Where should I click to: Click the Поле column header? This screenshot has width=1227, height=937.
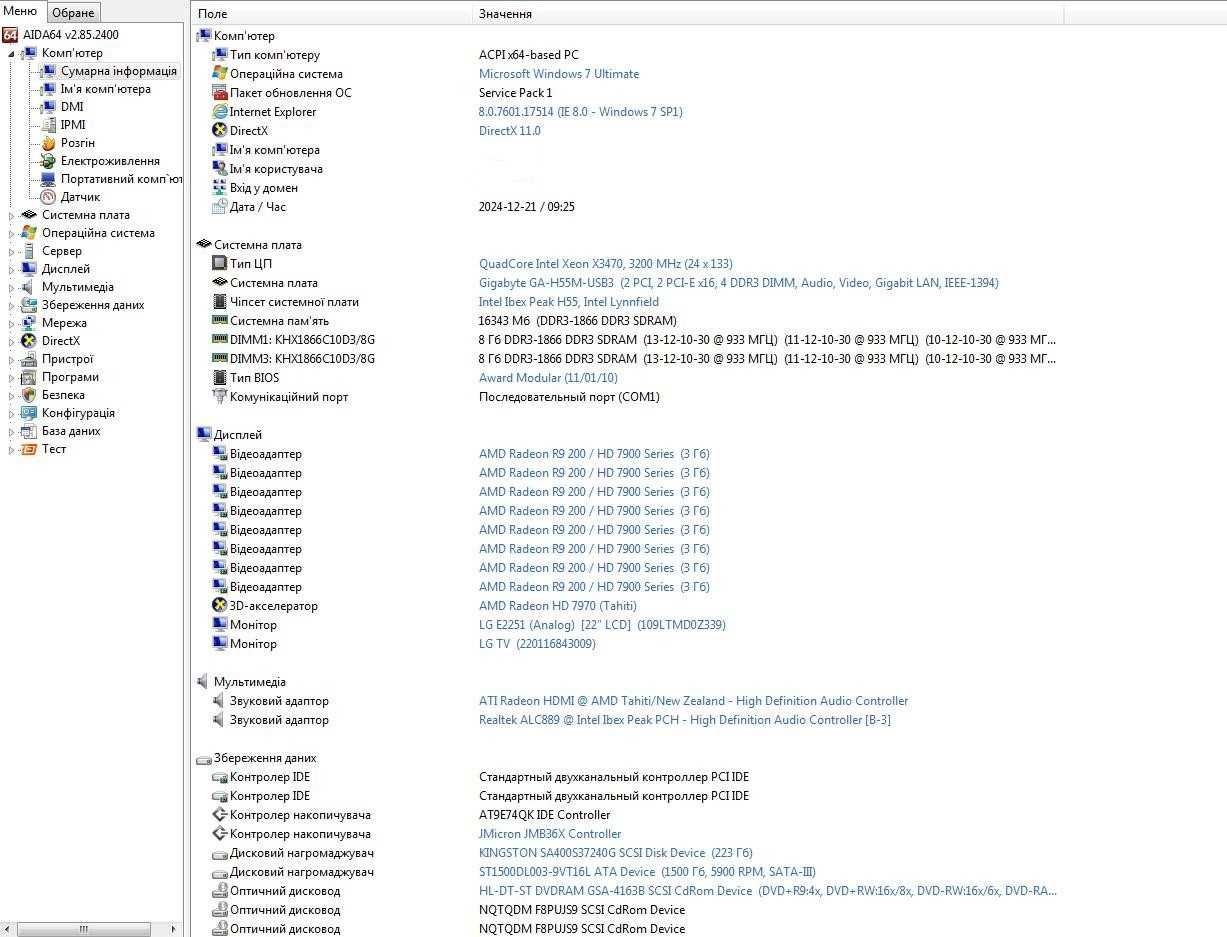pos(332,14)
